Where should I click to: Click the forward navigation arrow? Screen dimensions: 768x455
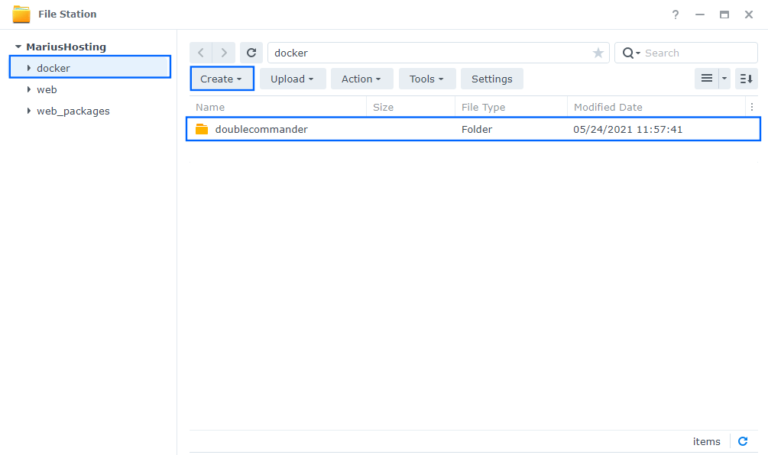tap(224, 53)
